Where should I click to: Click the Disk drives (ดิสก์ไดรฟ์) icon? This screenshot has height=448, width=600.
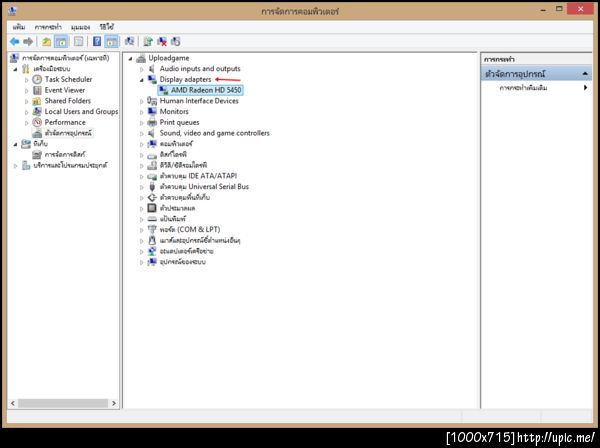point(152,155)
